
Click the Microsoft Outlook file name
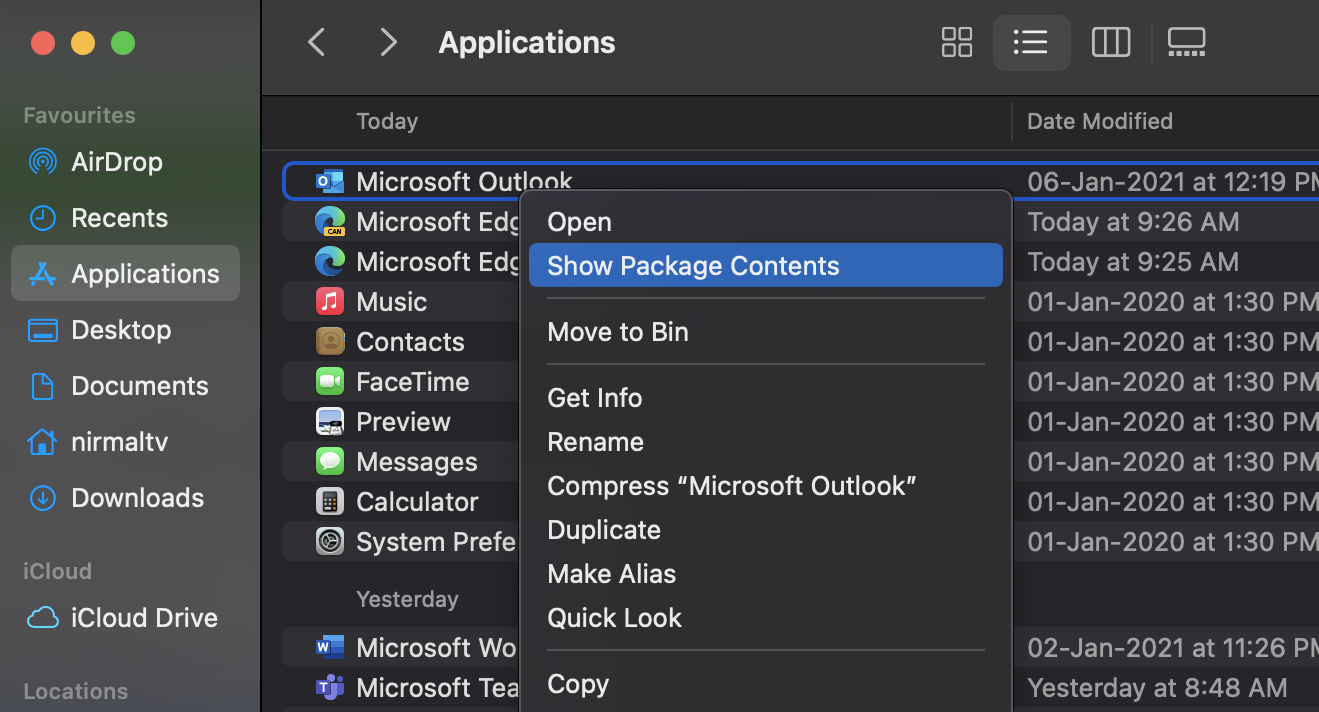(464, 181)
